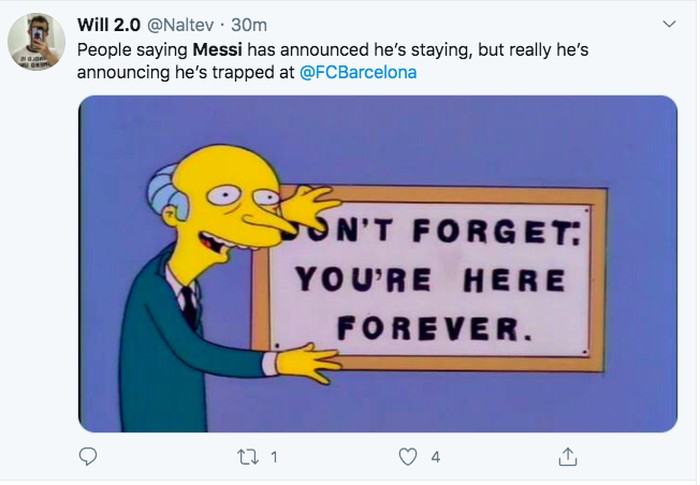The height and width of the screenshot is (485, 700).
Task: Click the word FOREVER on the sign
Action: tap(428, 325)
